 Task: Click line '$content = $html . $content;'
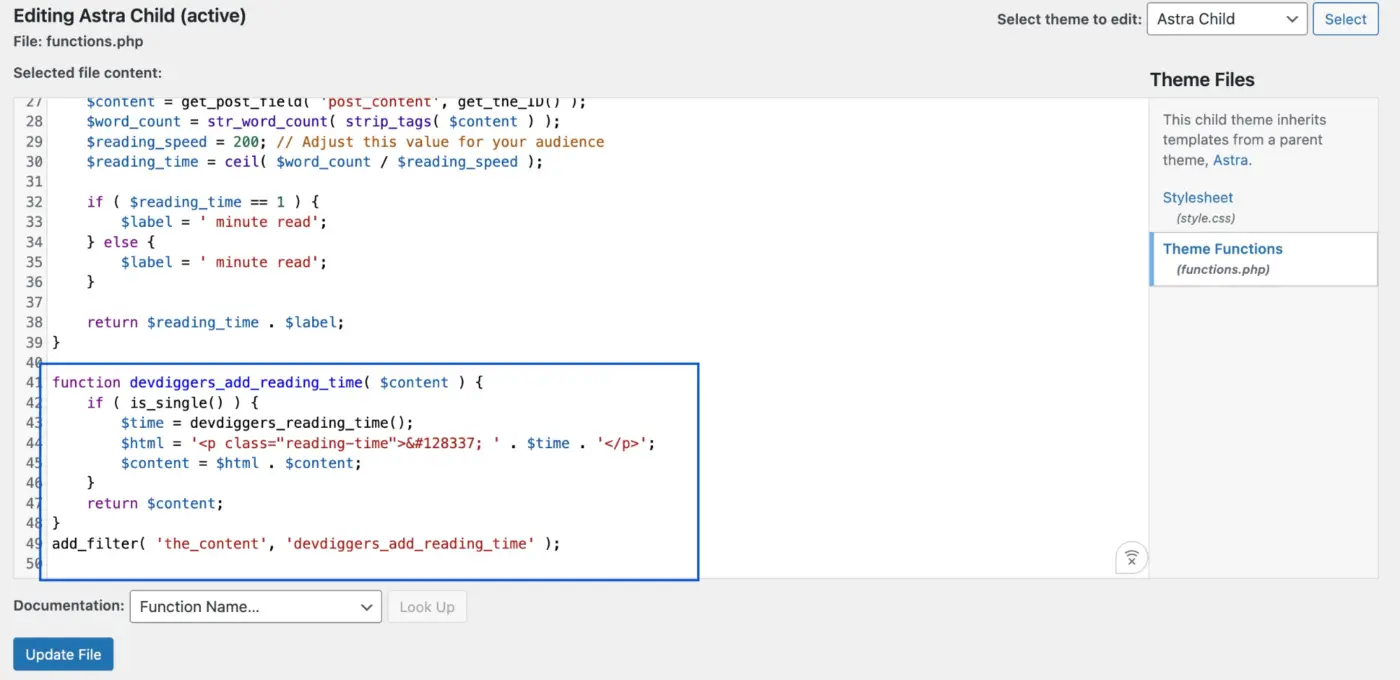241,463
